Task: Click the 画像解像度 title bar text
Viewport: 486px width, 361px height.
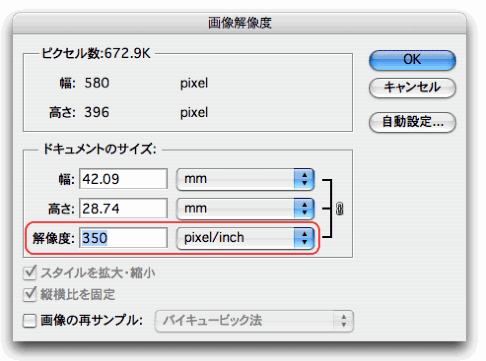Action: pos(240,23)
